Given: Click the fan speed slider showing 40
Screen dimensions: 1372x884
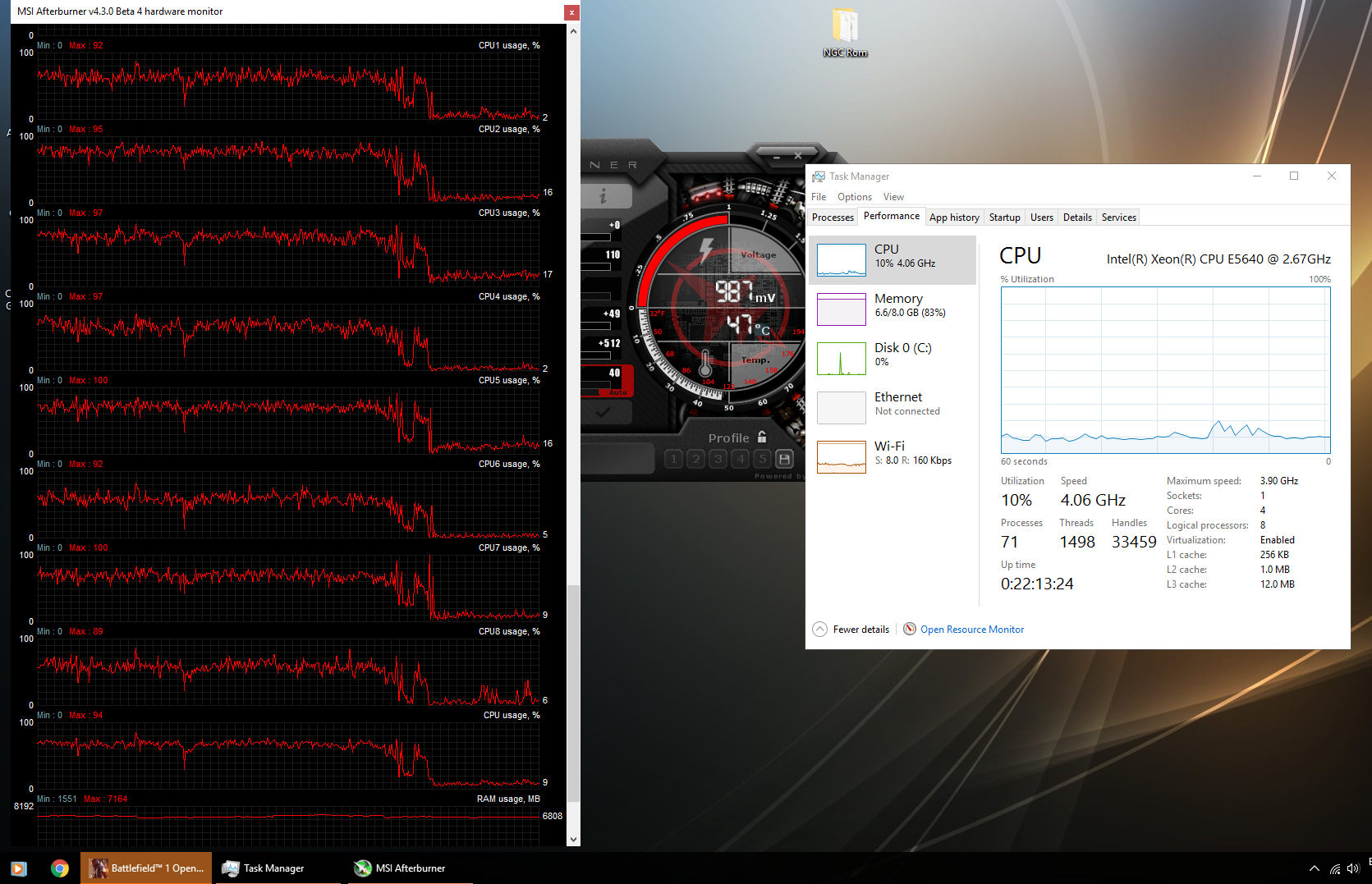Looking at the screenshot, I should [x=596, y=384].
